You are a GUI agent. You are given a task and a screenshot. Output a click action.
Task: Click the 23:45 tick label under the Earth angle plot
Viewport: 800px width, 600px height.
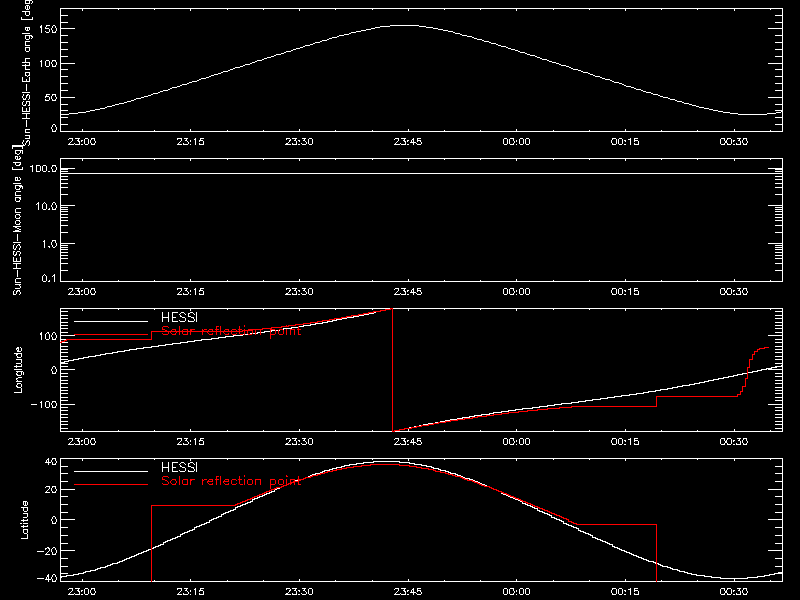(x=408, y=141)
